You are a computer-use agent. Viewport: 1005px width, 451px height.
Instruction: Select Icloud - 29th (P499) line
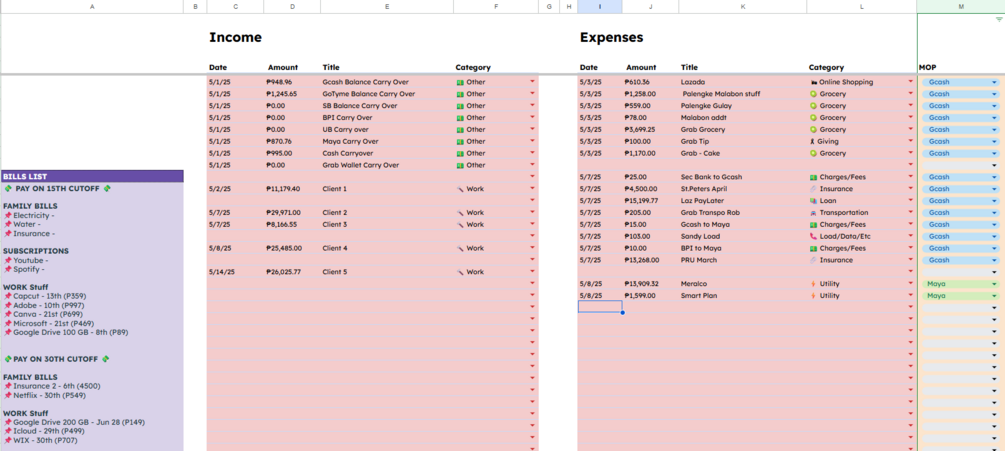point(42,431)
